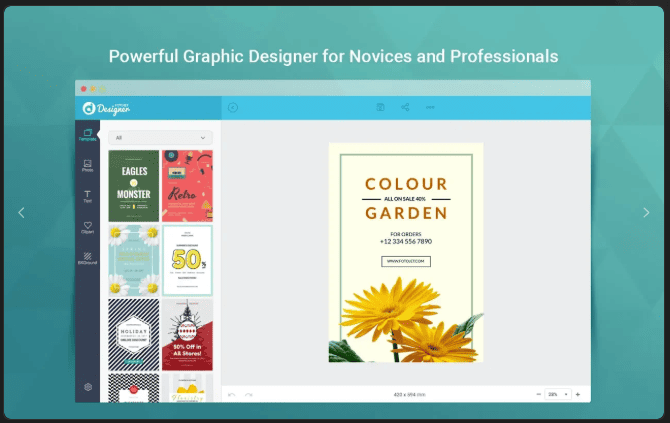Click the COLOUR heading on canvas
Viewport: 670px width, 423px height.
[x=406, y=184]
